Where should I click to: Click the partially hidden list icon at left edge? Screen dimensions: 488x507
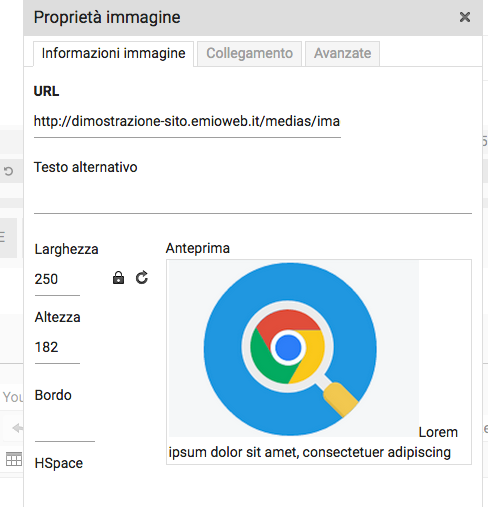(3, 237)
